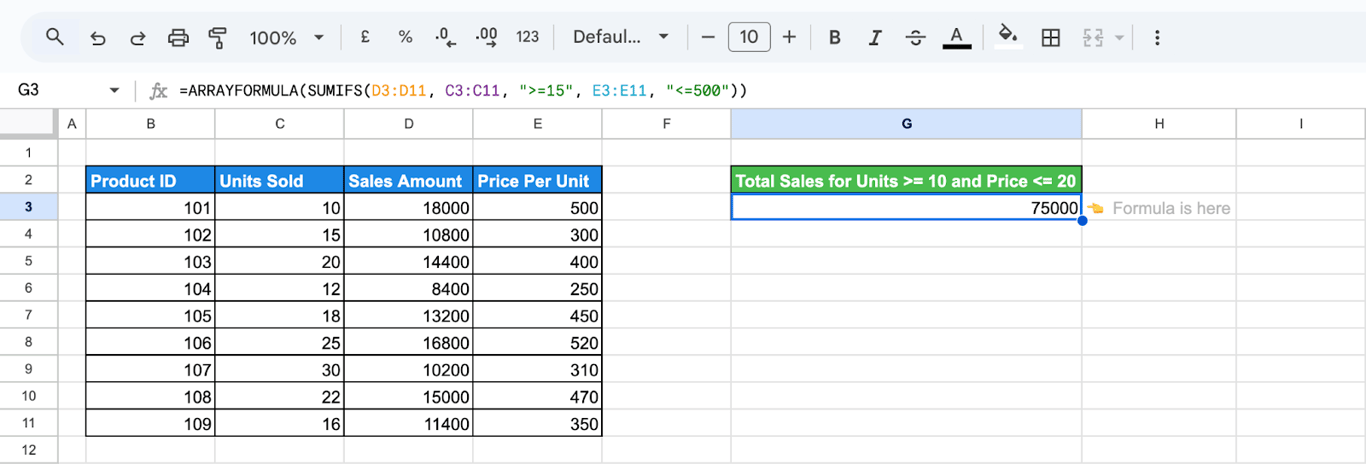Viewport: 1366px width, 464px height.
Task: Click the search menus magnifier icon
Action: point(55,37)
